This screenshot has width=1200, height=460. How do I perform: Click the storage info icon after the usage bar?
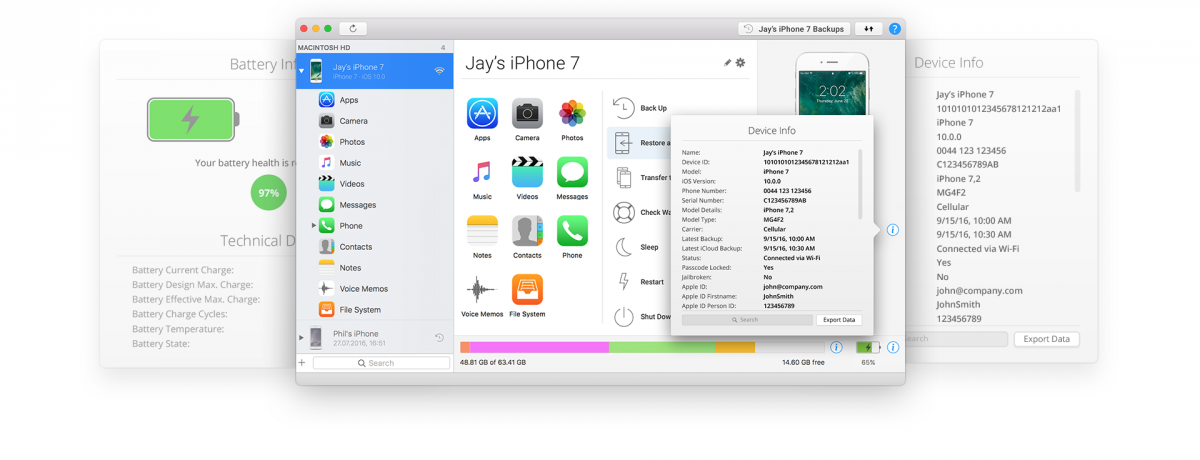(x=836, y=347)
